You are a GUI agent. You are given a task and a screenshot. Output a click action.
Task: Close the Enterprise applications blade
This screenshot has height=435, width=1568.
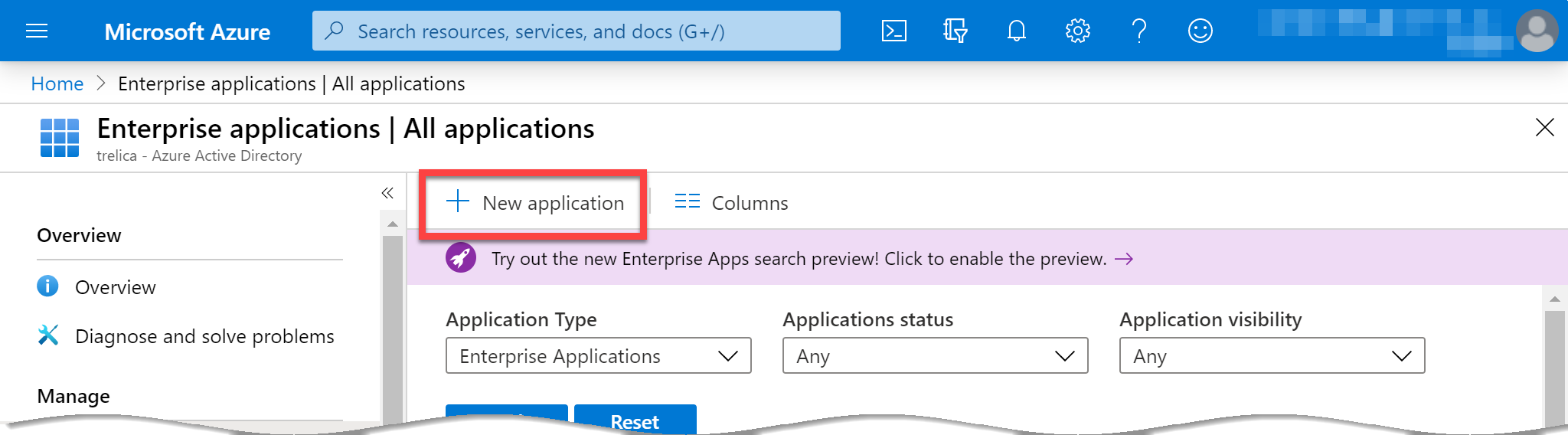click(x=1545, y=127)
